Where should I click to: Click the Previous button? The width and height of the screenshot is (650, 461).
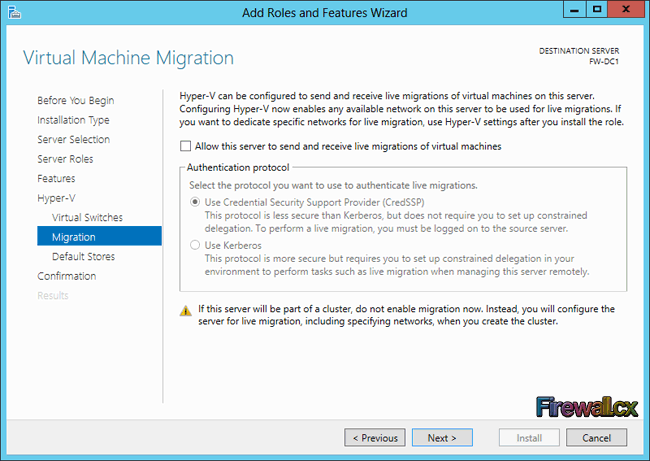(x=375, y=438)
